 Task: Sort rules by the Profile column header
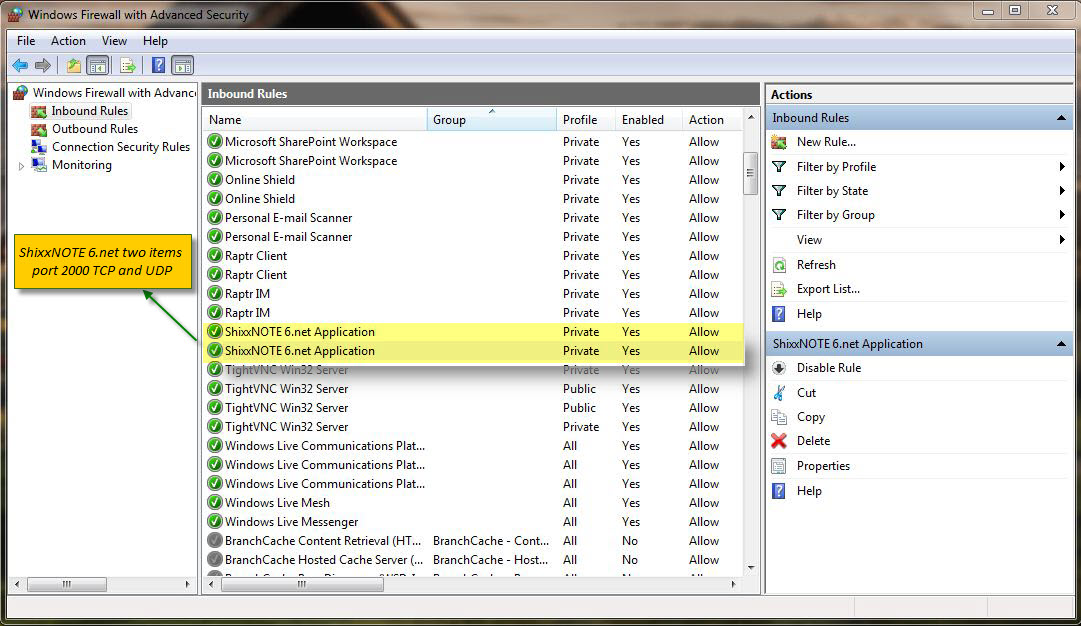[586, 119]
